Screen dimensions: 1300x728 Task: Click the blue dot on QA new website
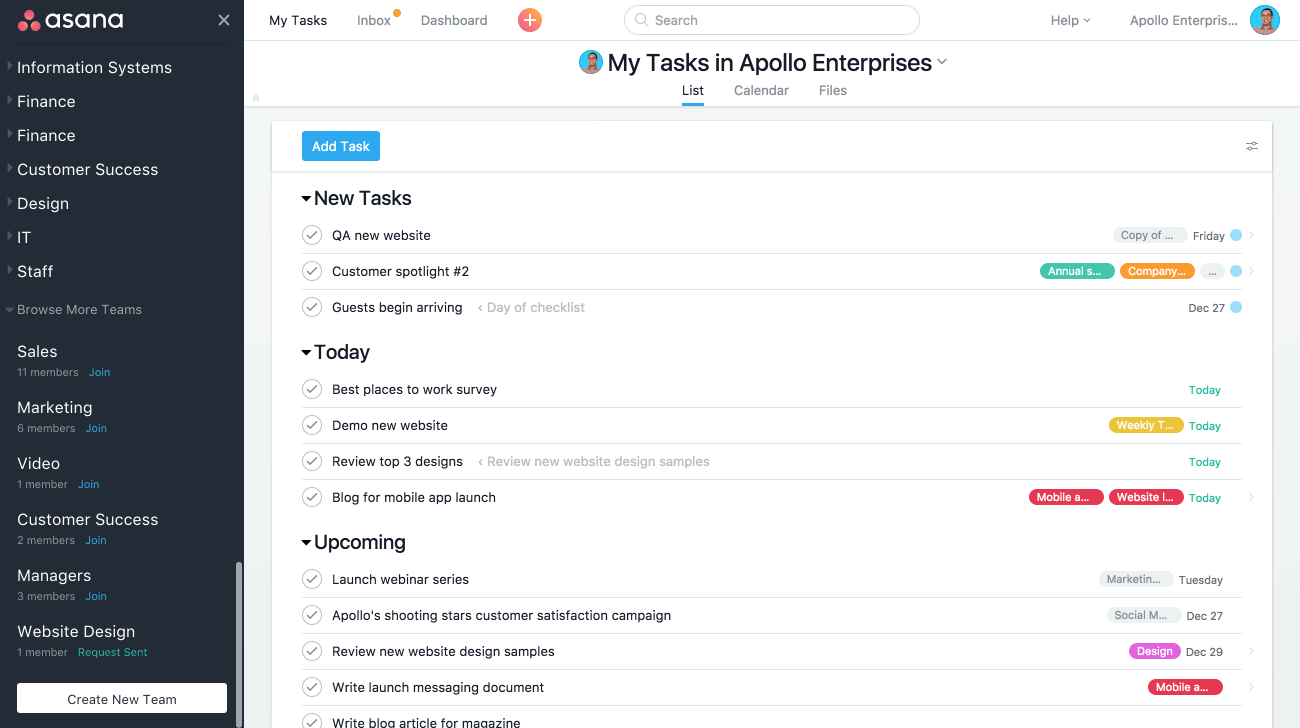coord(1236,235)
